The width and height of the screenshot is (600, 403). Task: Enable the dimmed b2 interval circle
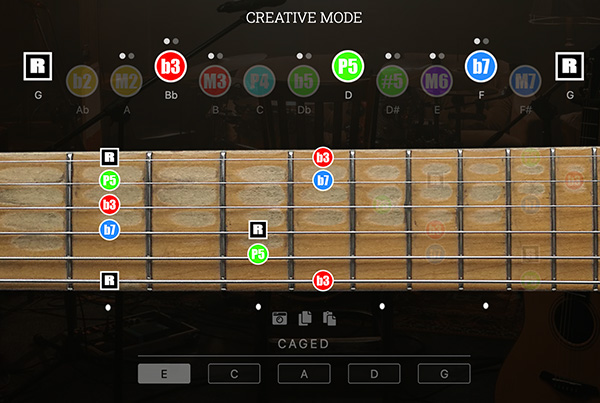click(x=82, y=81)
